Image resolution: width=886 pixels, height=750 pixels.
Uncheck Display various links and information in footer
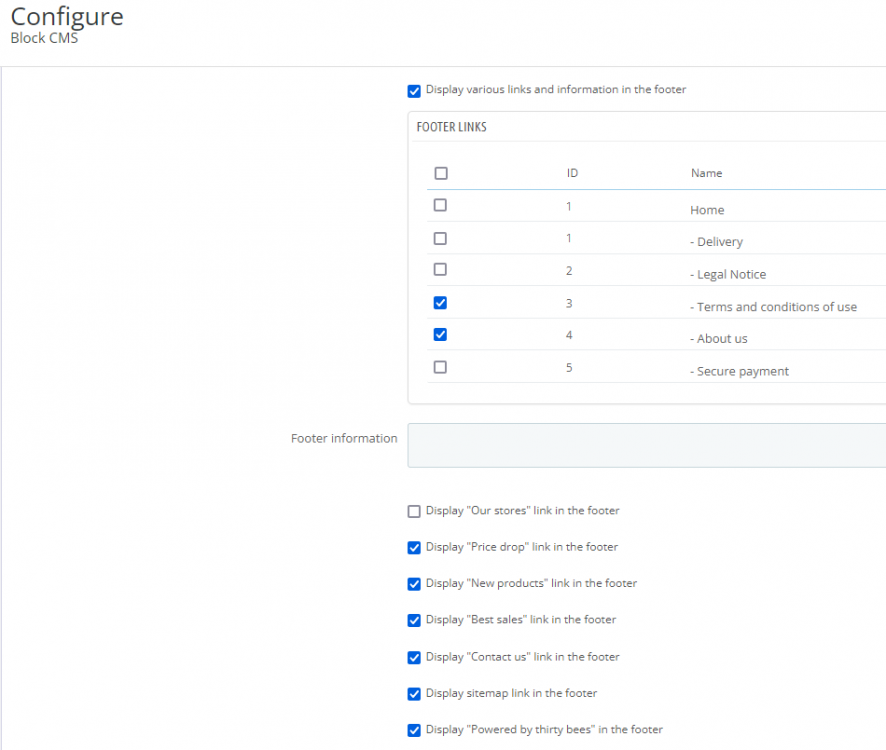[414, 91]
